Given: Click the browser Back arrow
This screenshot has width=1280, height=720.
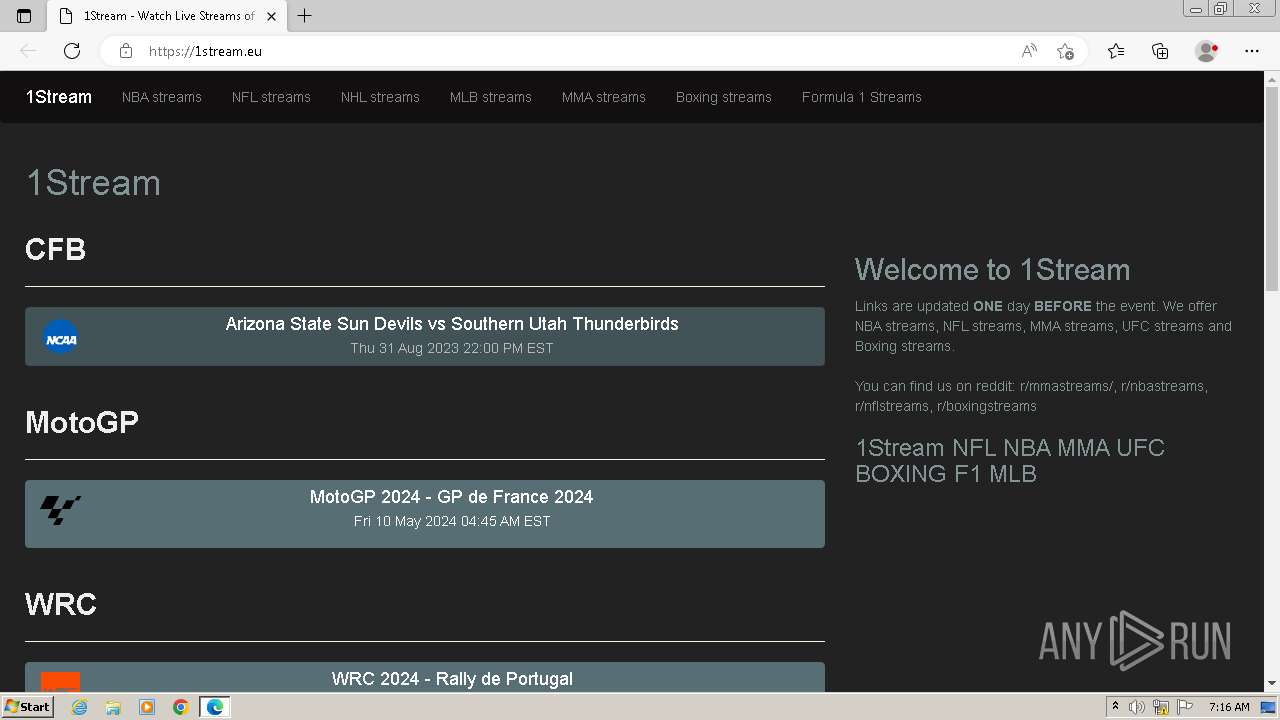Looking at the screenshot, I should click(x=28, y=51).
